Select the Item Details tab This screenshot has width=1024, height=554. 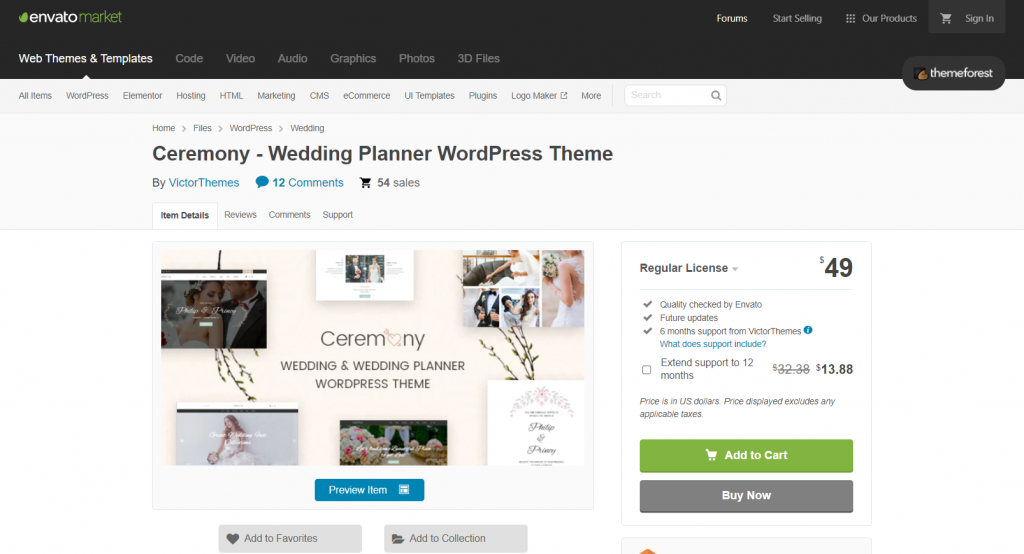[185, 216]
